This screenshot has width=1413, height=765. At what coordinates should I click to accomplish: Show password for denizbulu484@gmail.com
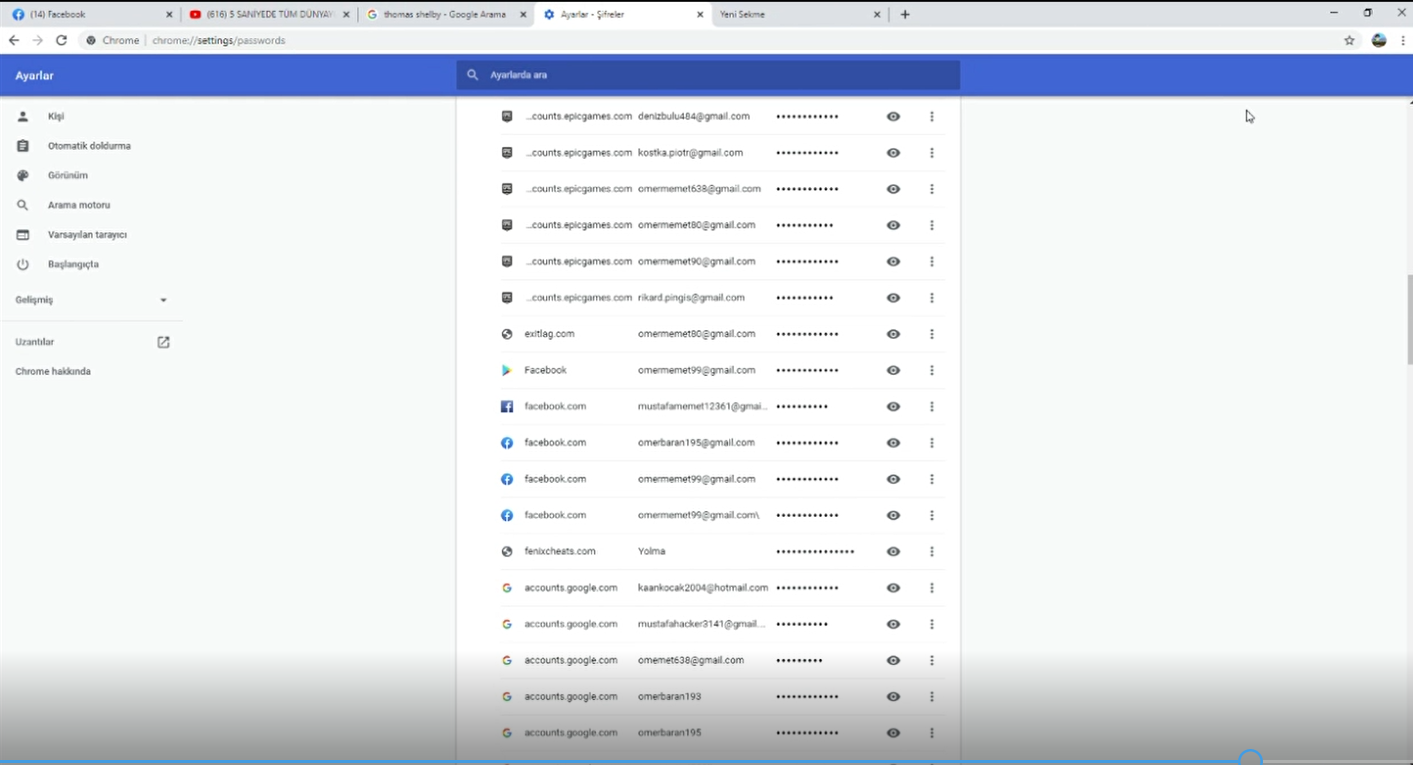point(893,116)
